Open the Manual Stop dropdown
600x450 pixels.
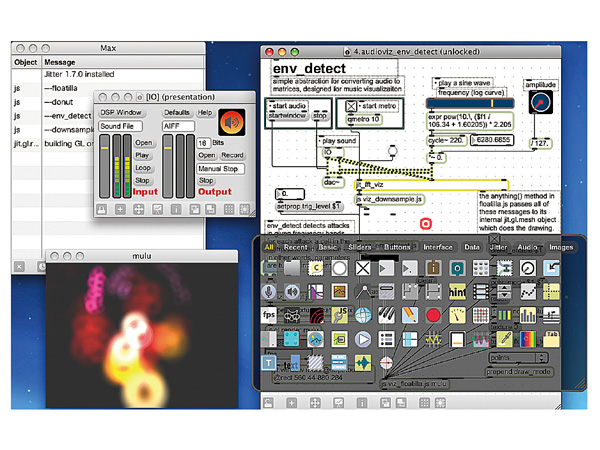221,168
